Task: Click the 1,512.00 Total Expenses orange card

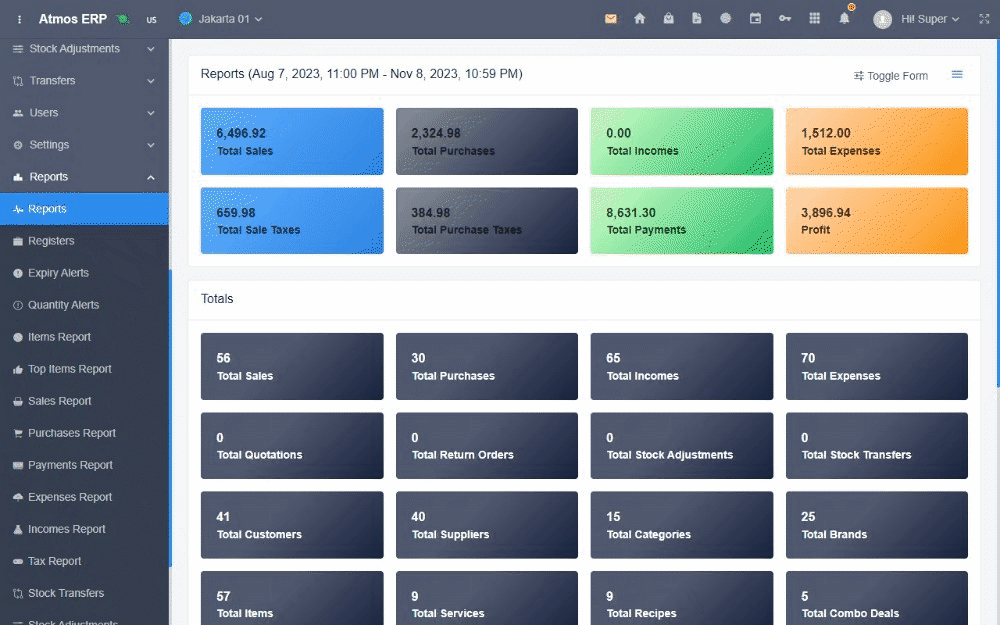Action: pyautogui.click(x=877, y=141)
